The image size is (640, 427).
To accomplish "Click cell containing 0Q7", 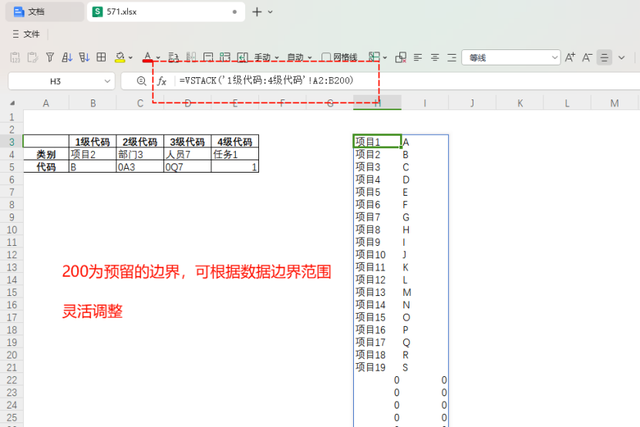I will coord(187,167).
